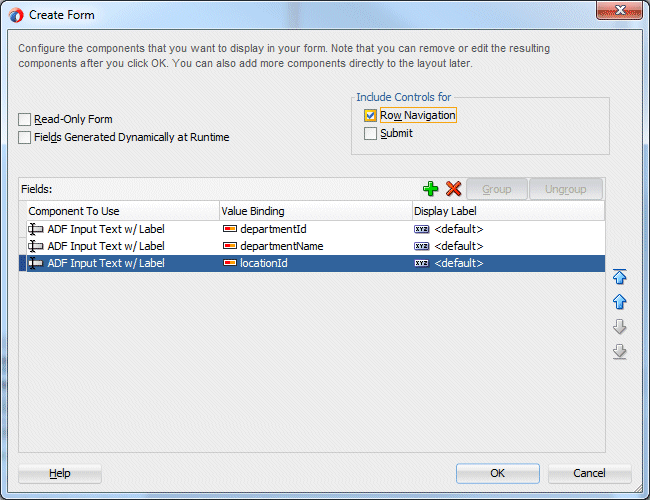650x500 pixels.
Task: Enable the Submit control checkbox
Action: click(x=370, y=133)
